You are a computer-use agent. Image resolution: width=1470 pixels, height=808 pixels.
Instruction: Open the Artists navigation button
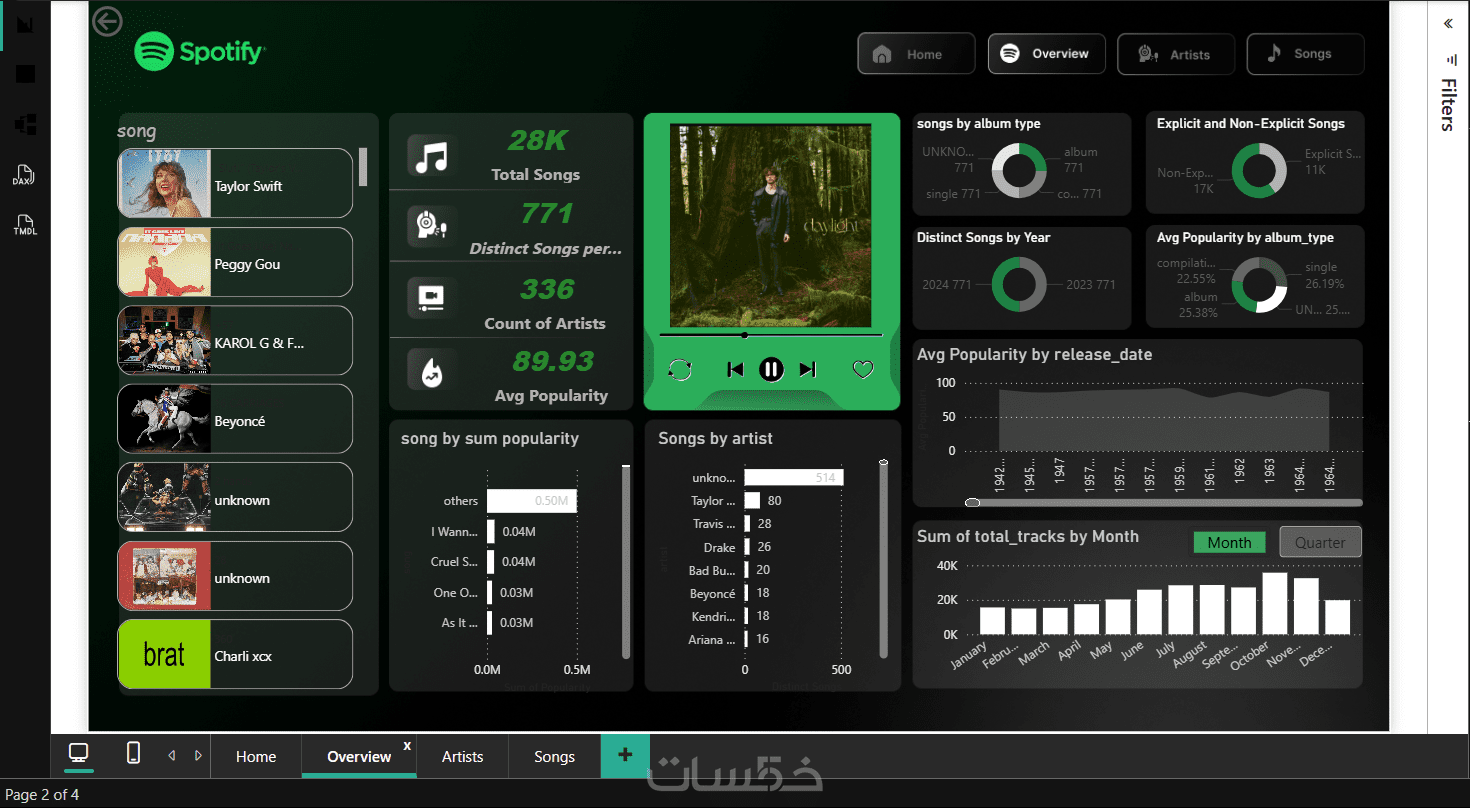(1176, 54)
